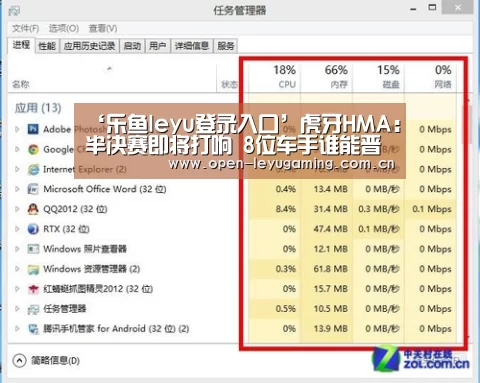Sort by the 66% 内存 column header
480x383 pixels.
click(326, 77)
